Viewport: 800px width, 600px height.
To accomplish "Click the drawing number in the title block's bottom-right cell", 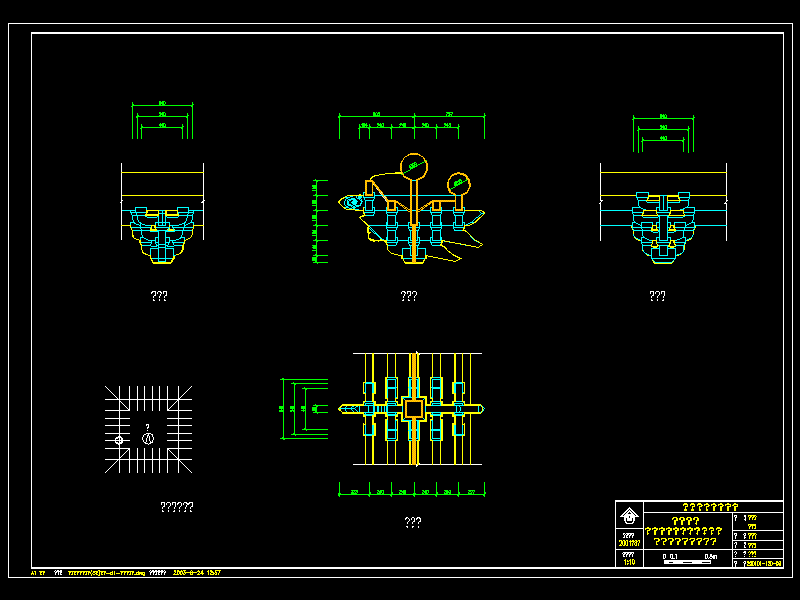I will pos(763,563).
